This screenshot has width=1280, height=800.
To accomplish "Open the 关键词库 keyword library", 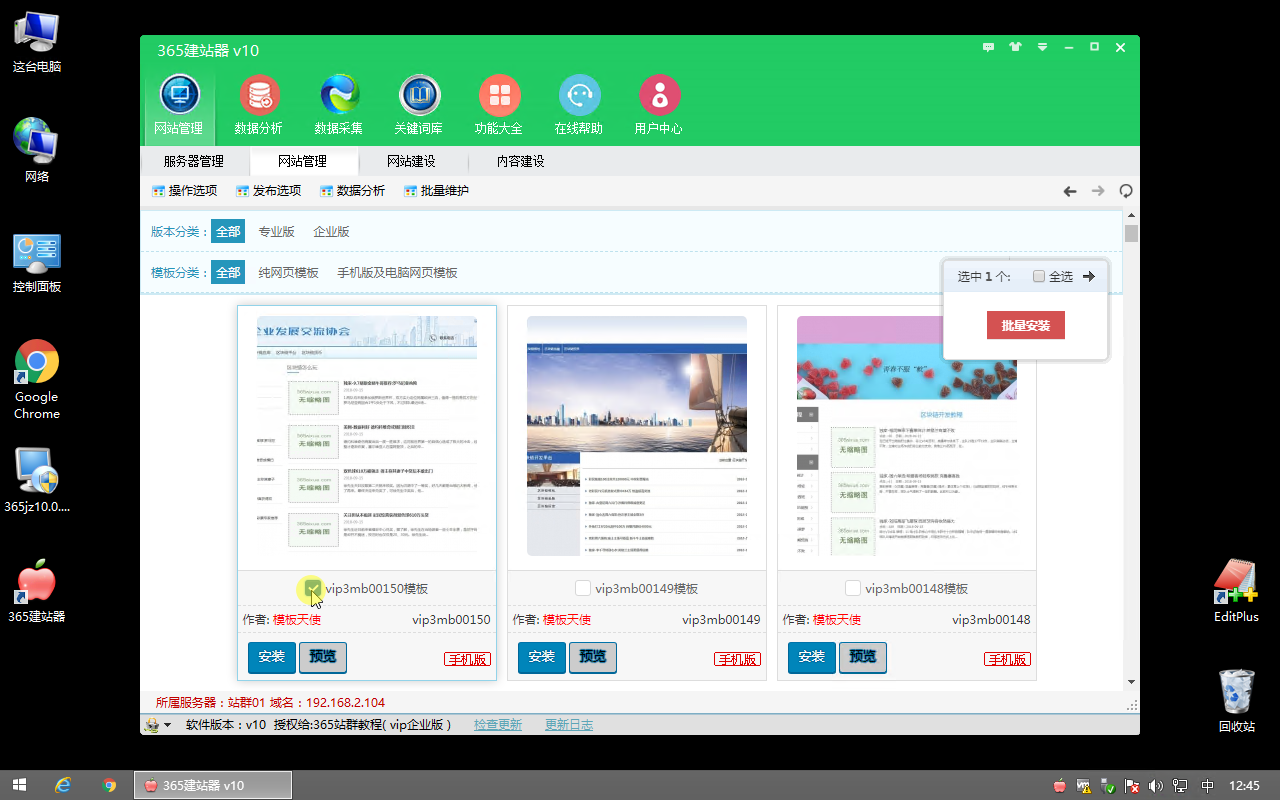I will tap(419, 105).
